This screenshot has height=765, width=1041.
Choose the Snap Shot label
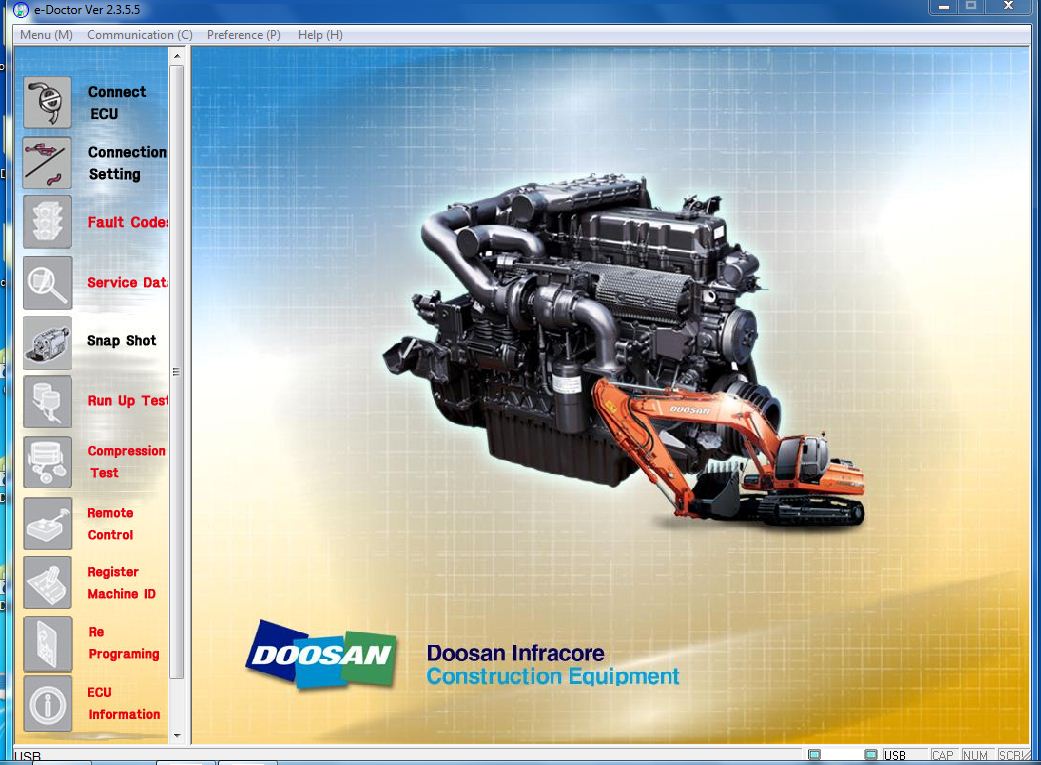pos(121,341)
